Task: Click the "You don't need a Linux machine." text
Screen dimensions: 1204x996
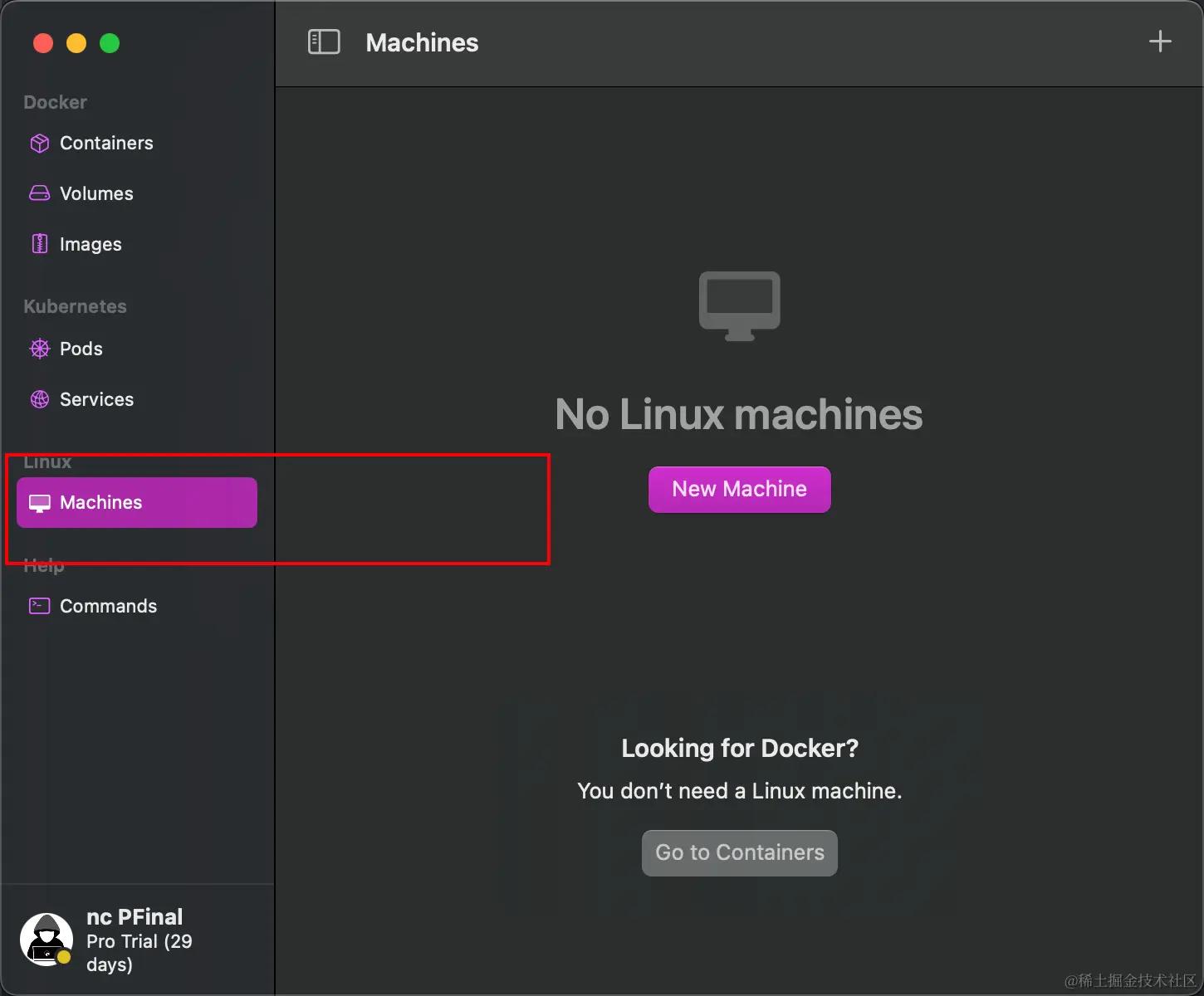Action: pos(740,791)
